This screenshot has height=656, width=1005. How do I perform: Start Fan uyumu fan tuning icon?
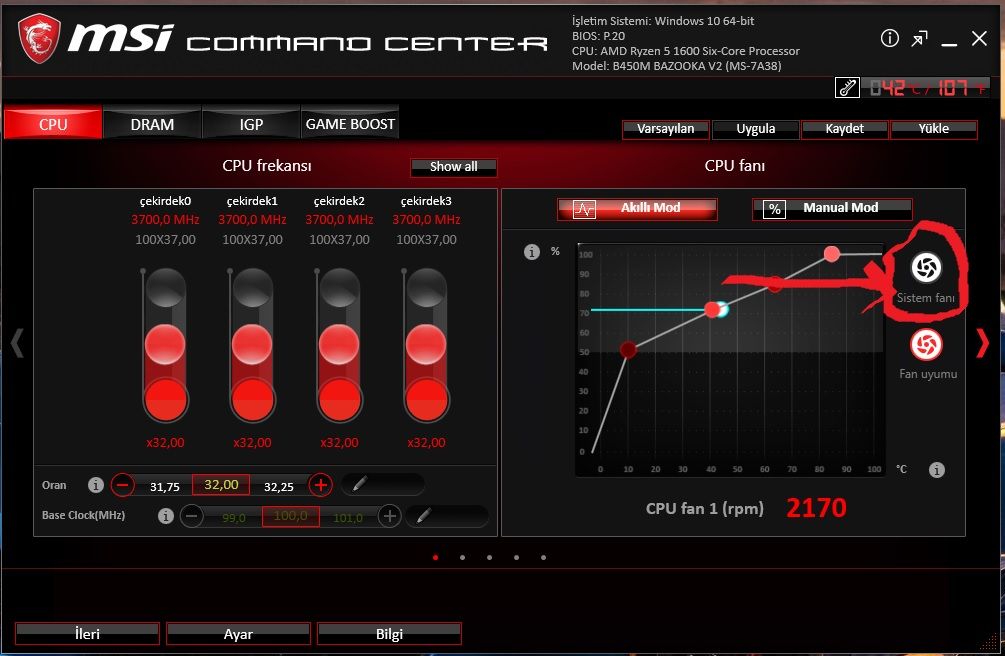pyautogui.click(x=926, y=345)
